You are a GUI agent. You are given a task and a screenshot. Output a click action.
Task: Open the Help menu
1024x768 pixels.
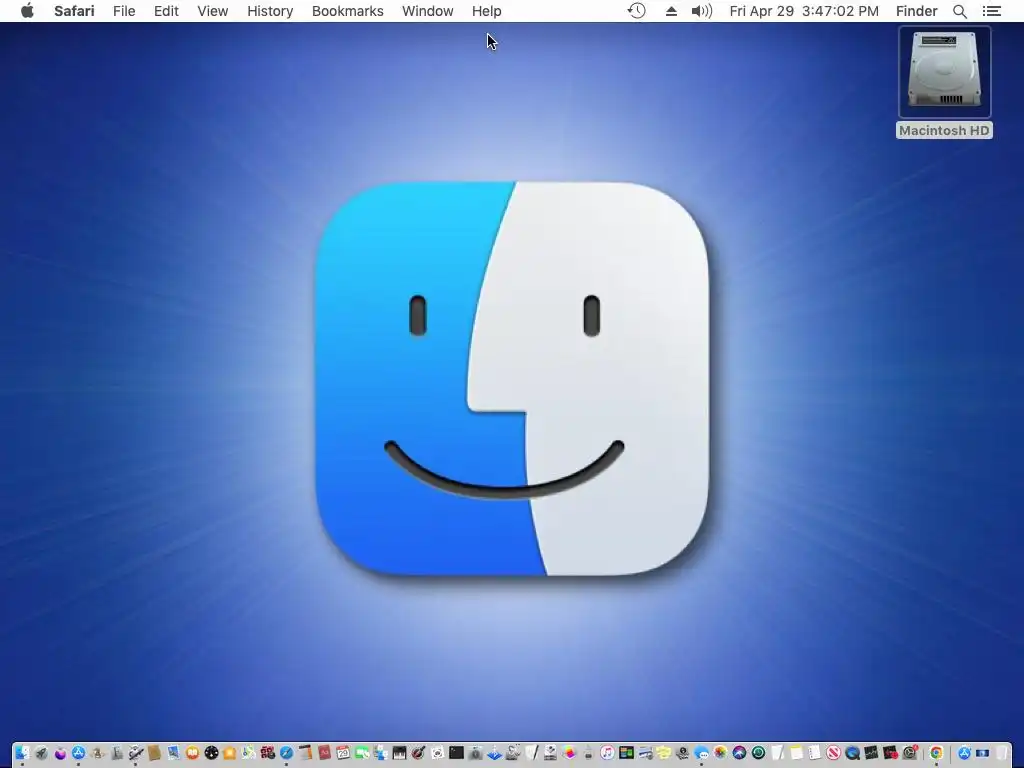(x=487, y=11)
